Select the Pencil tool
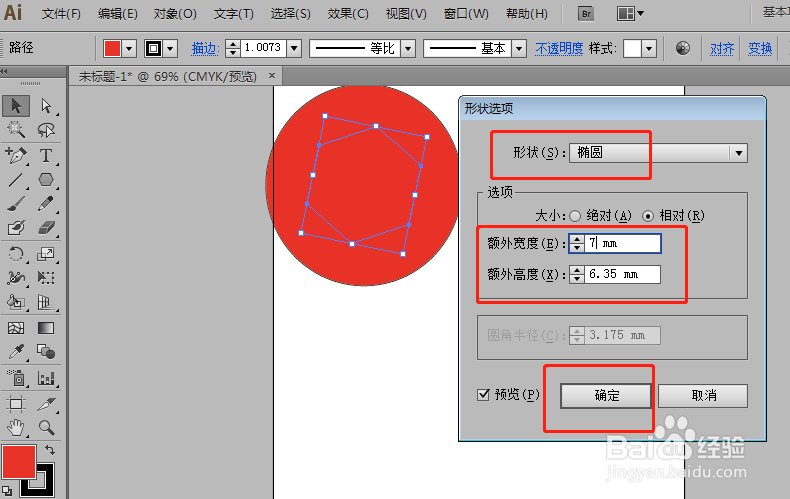 click(x=46, y=204)
